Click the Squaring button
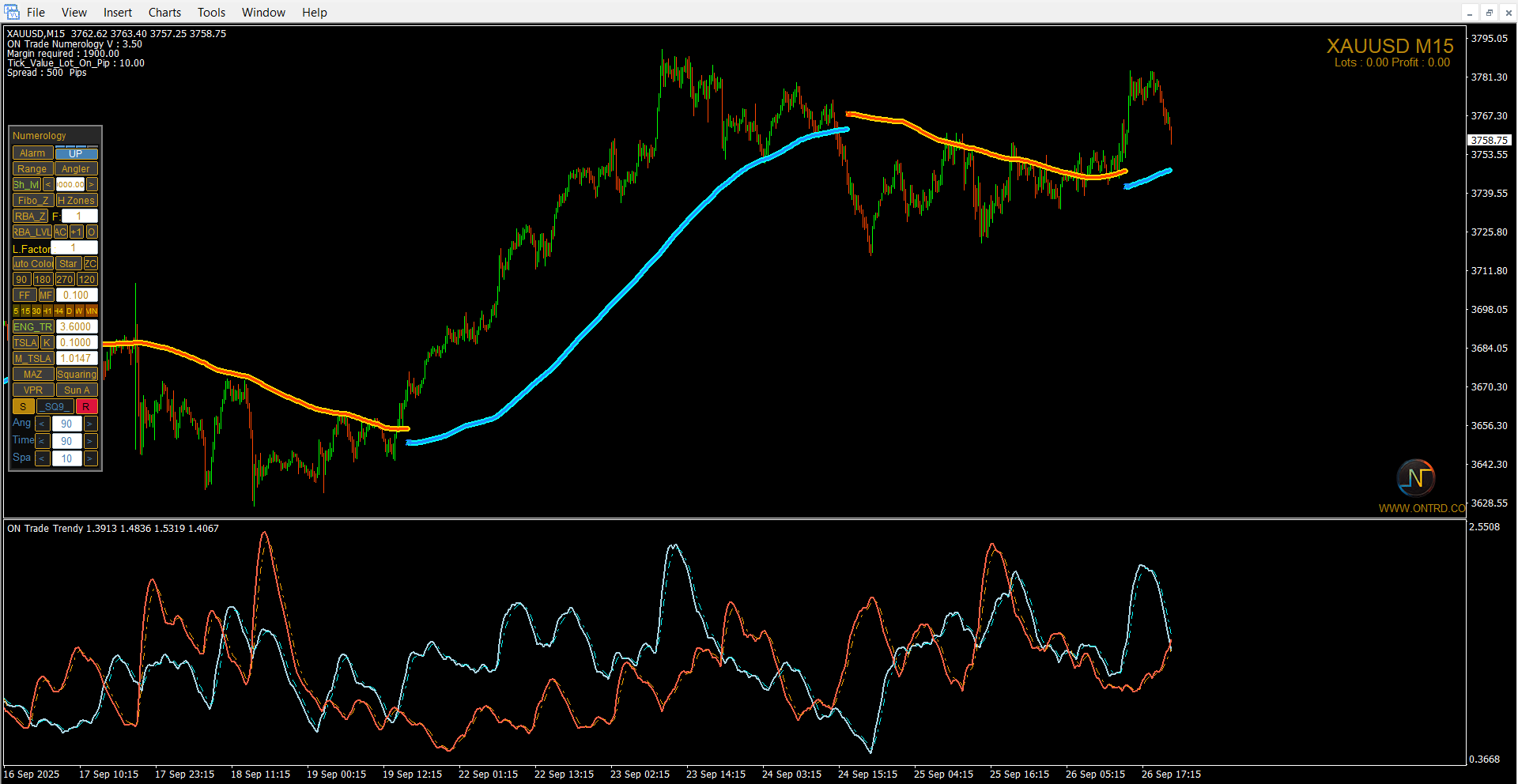Image resolution: width=1518 pixels, height=784 pixels. pyautogui.click(x=77, y=375)
